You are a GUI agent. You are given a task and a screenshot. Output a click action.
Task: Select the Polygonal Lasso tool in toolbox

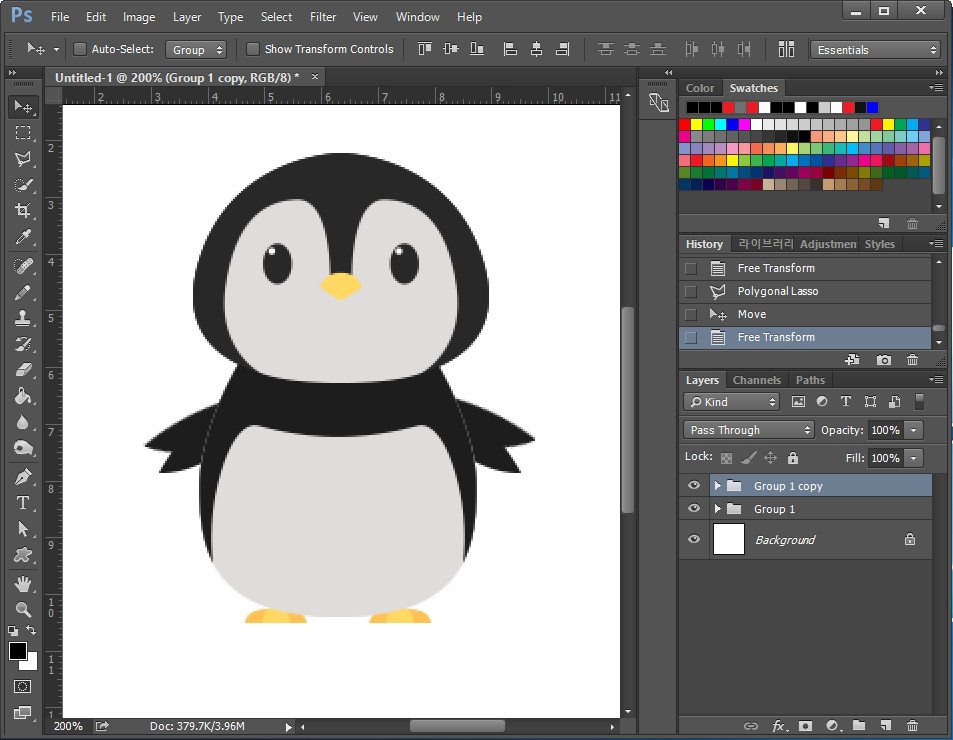(23, 159)
